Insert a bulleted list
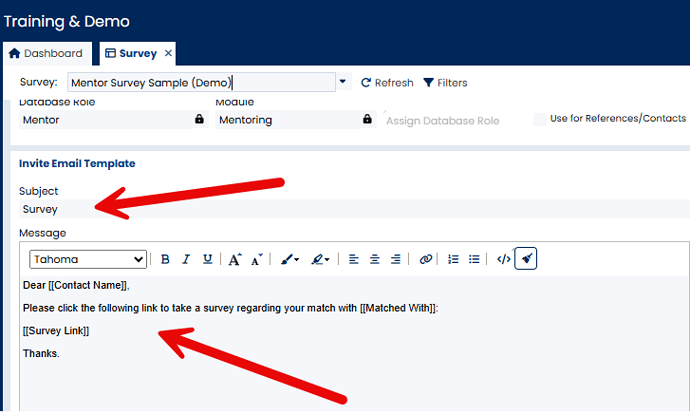 (474, 259)
